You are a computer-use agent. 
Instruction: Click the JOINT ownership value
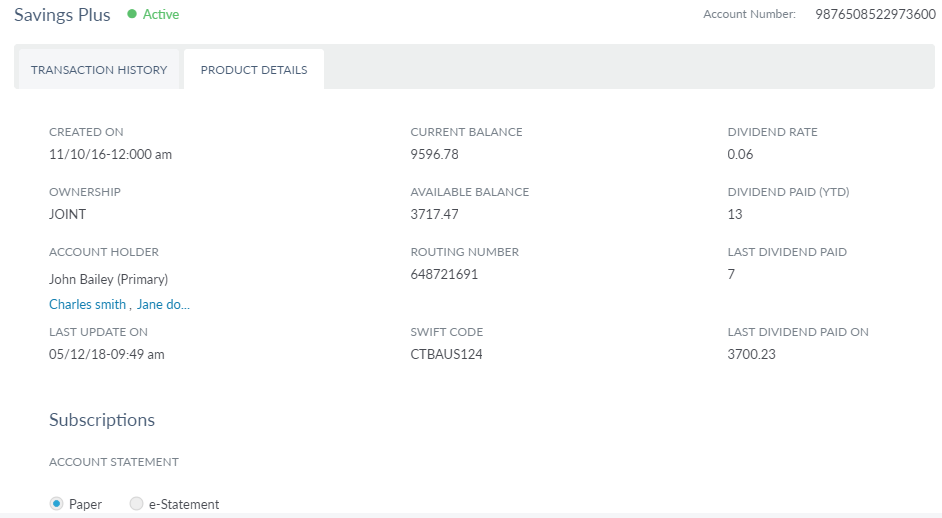pyautogui.click(x=67, y=215)
